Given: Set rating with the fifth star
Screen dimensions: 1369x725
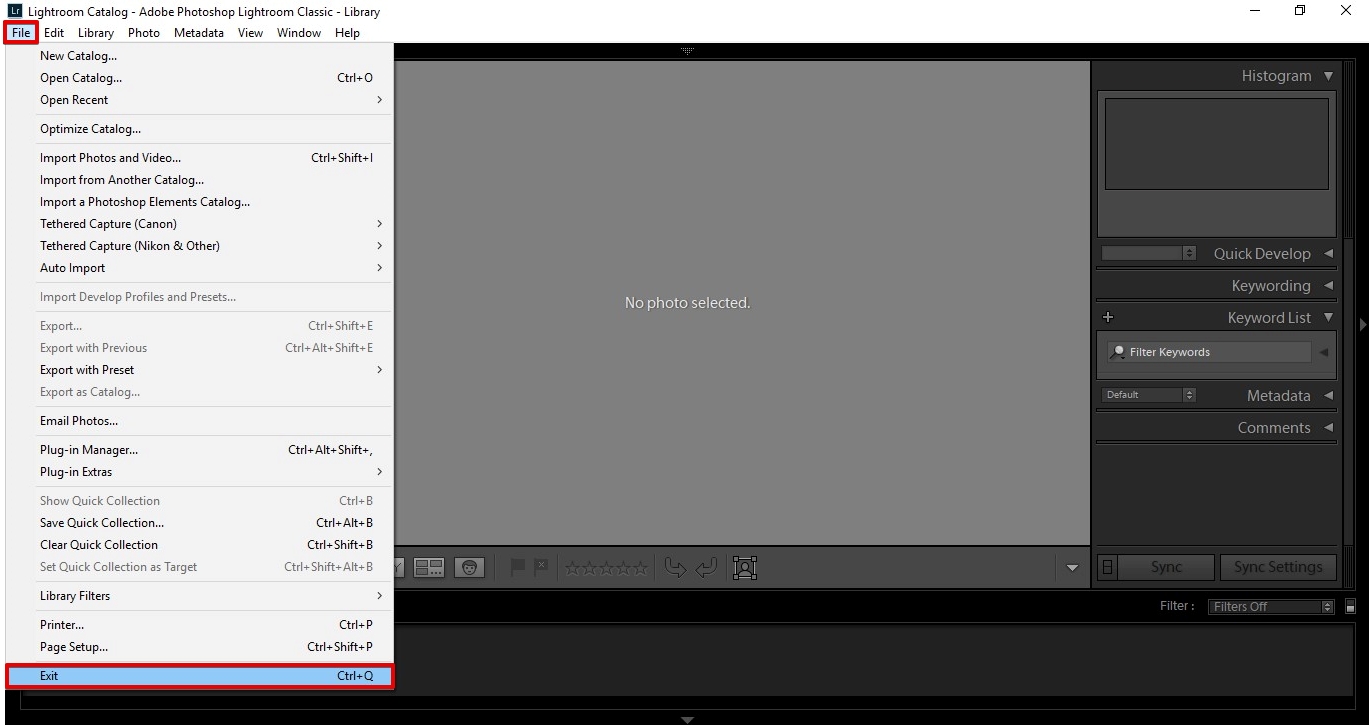Looking at the screenshot, I should 640,568.
